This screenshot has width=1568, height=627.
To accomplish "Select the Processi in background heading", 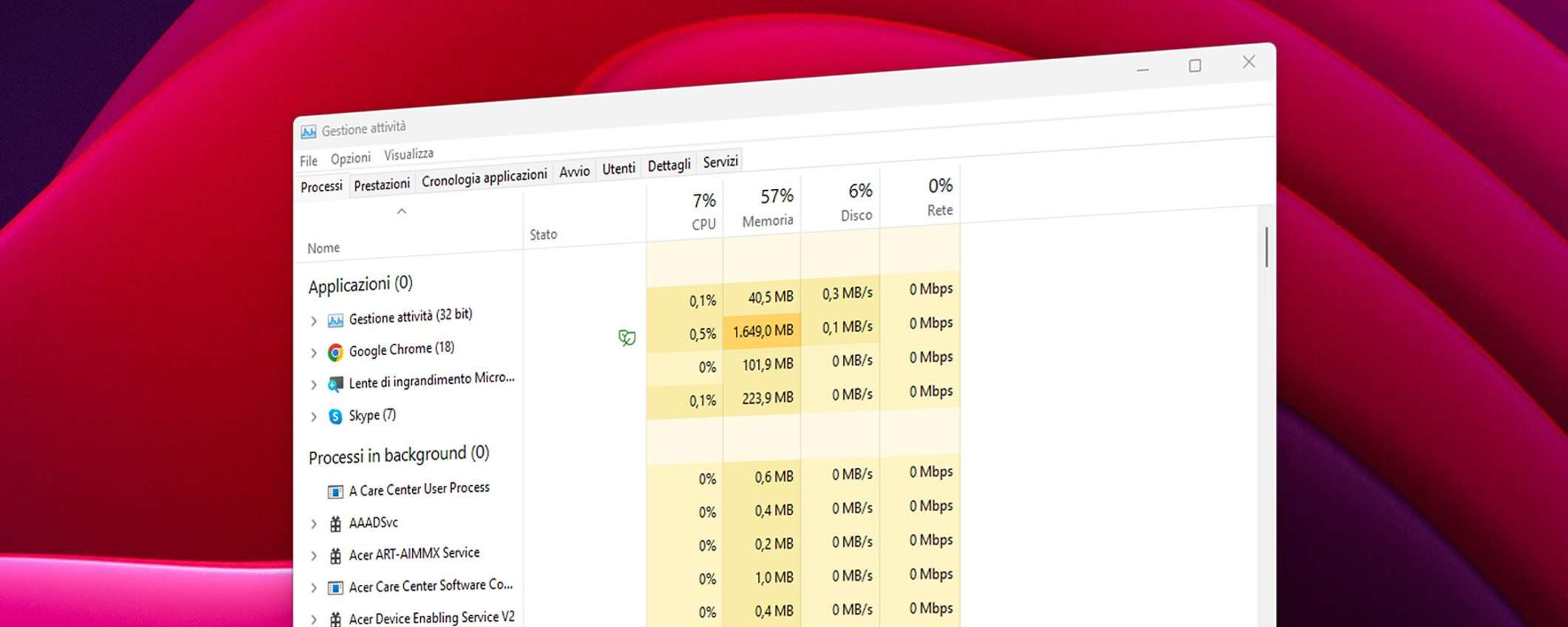I will click(399, 455).
